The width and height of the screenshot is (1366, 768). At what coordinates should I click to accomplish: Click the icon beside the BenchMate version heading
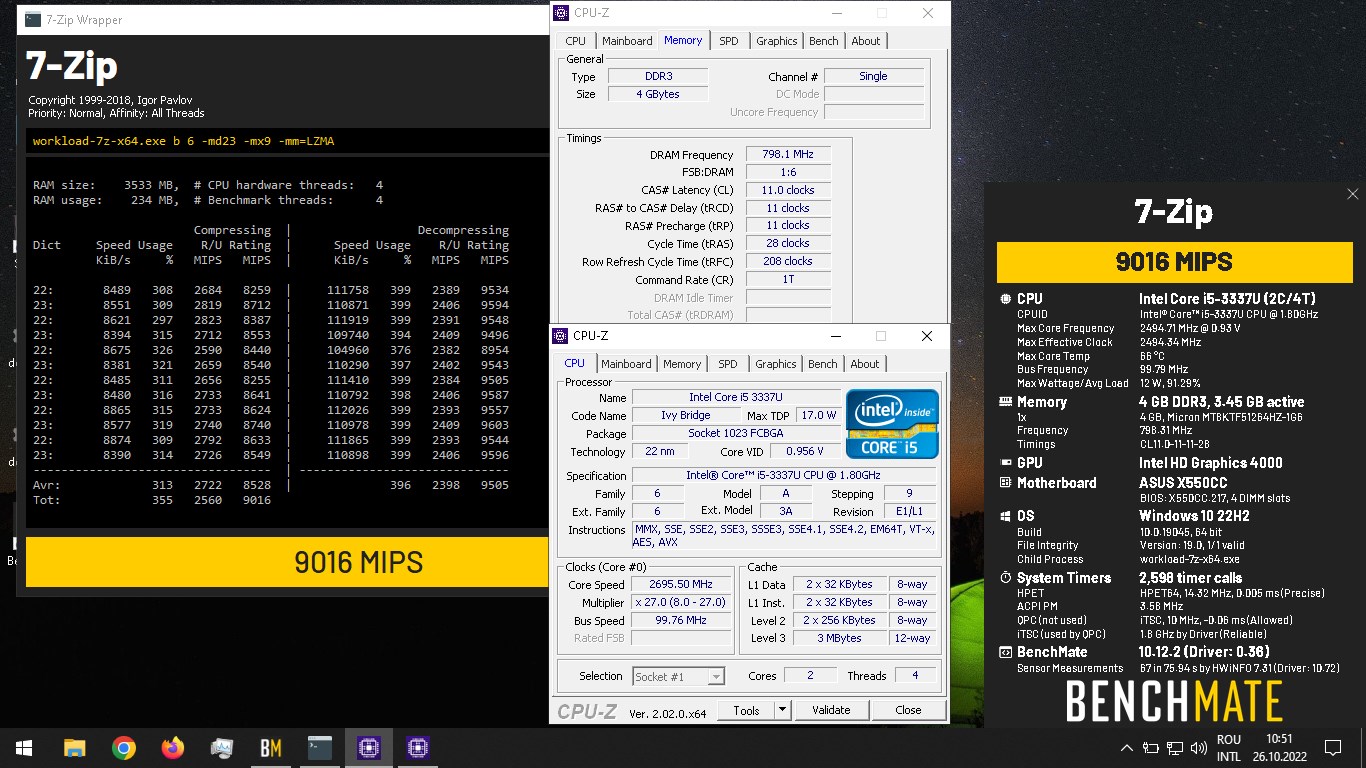tap(1005, 652)
